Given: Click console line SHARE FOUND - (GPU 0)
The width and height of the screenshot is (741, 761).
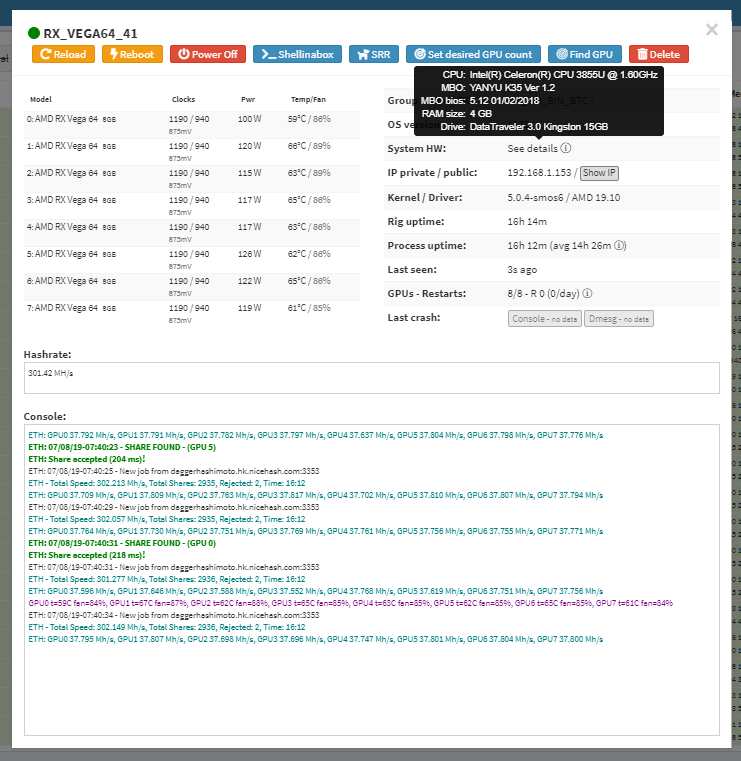Looking at the screenshot, I should pos(122,543).
